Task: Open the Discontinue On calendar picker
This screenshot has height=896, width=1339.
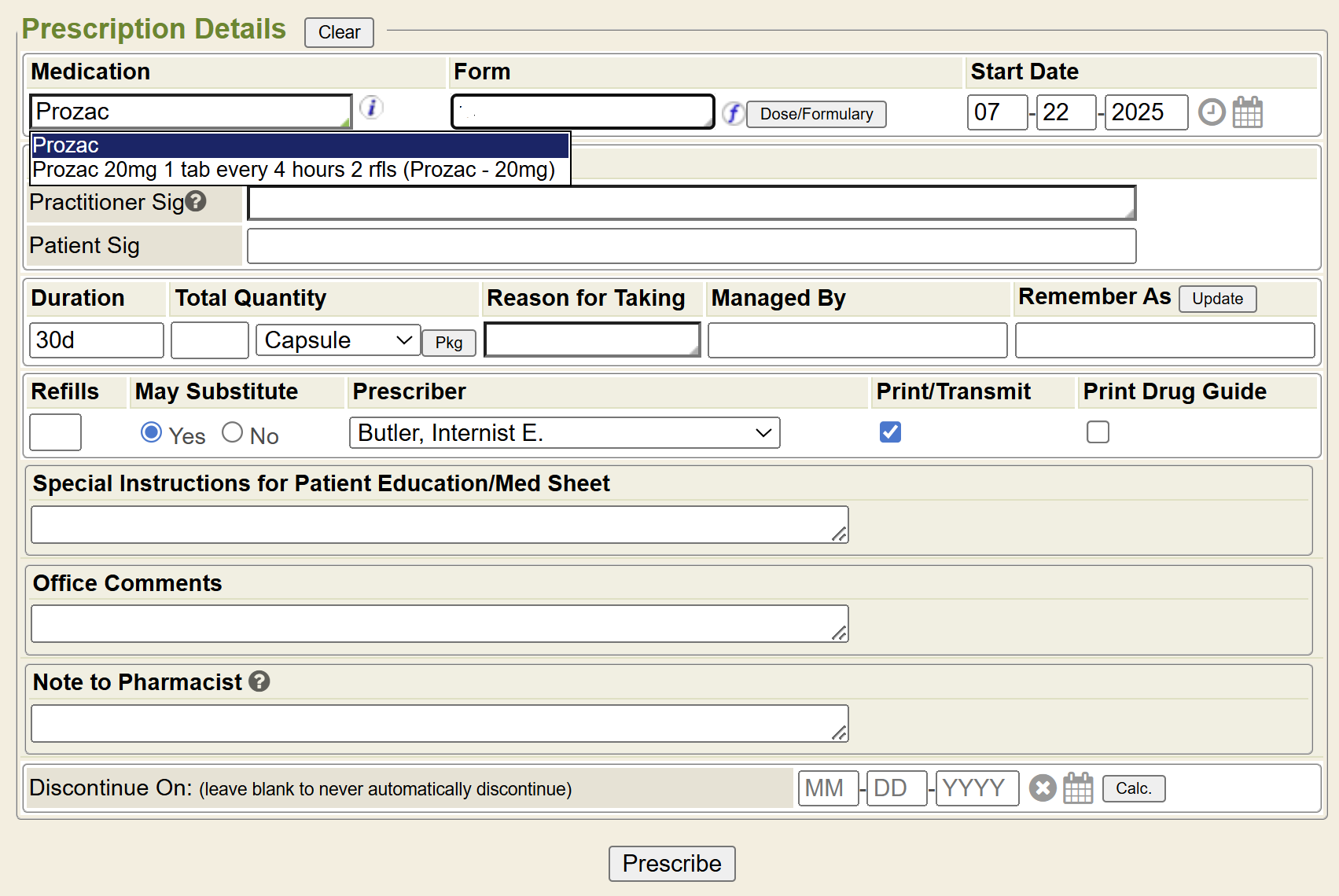Action: pos(1078,788)
